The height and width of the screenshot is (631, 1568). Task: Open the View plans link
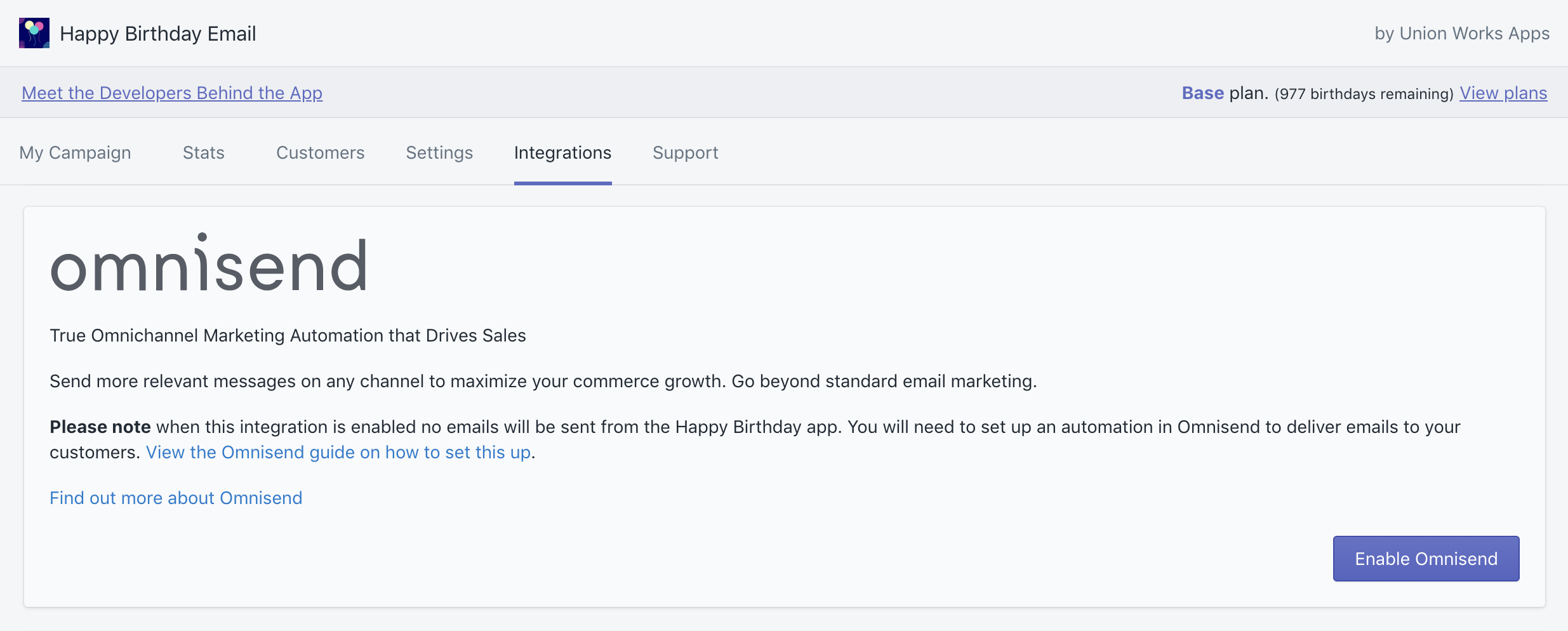tap(1503, 93)
